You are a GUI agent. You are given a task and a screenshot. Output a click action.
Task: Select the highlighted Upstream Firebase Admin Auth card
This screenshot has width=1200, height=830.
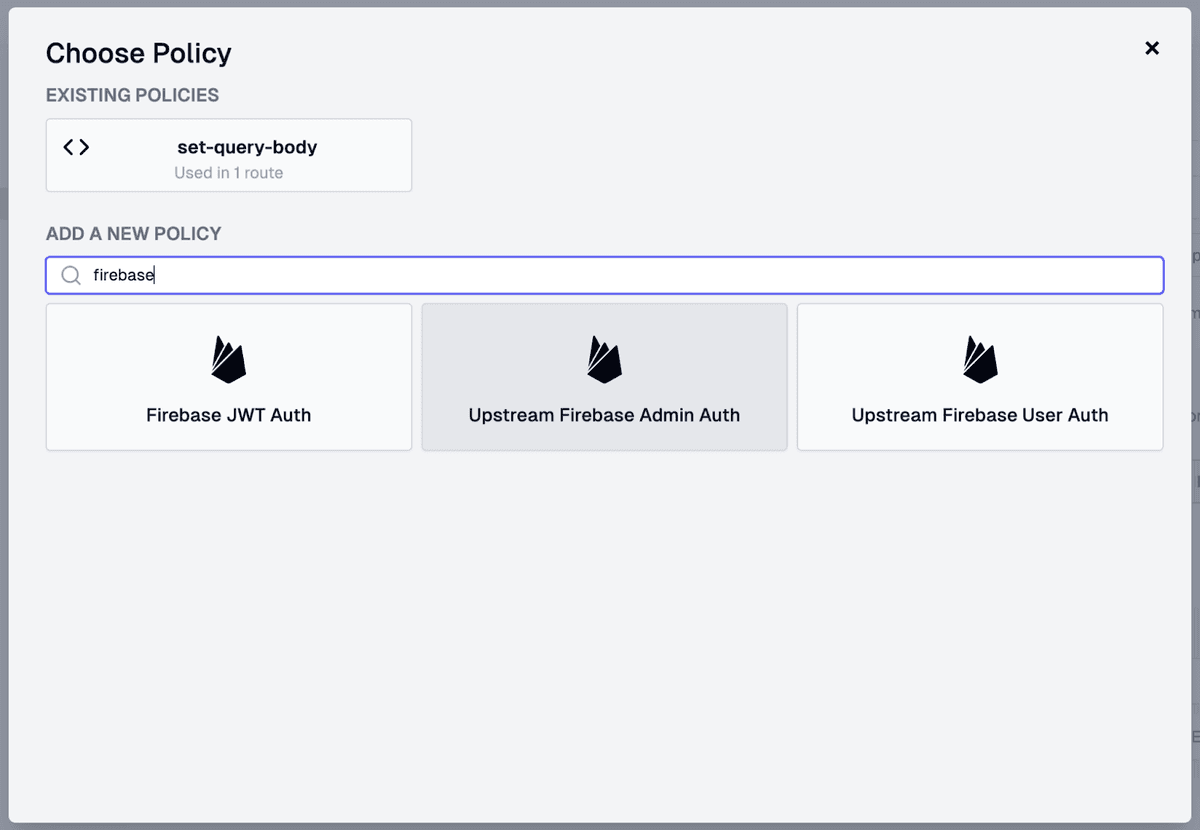[x=604, y=377]
